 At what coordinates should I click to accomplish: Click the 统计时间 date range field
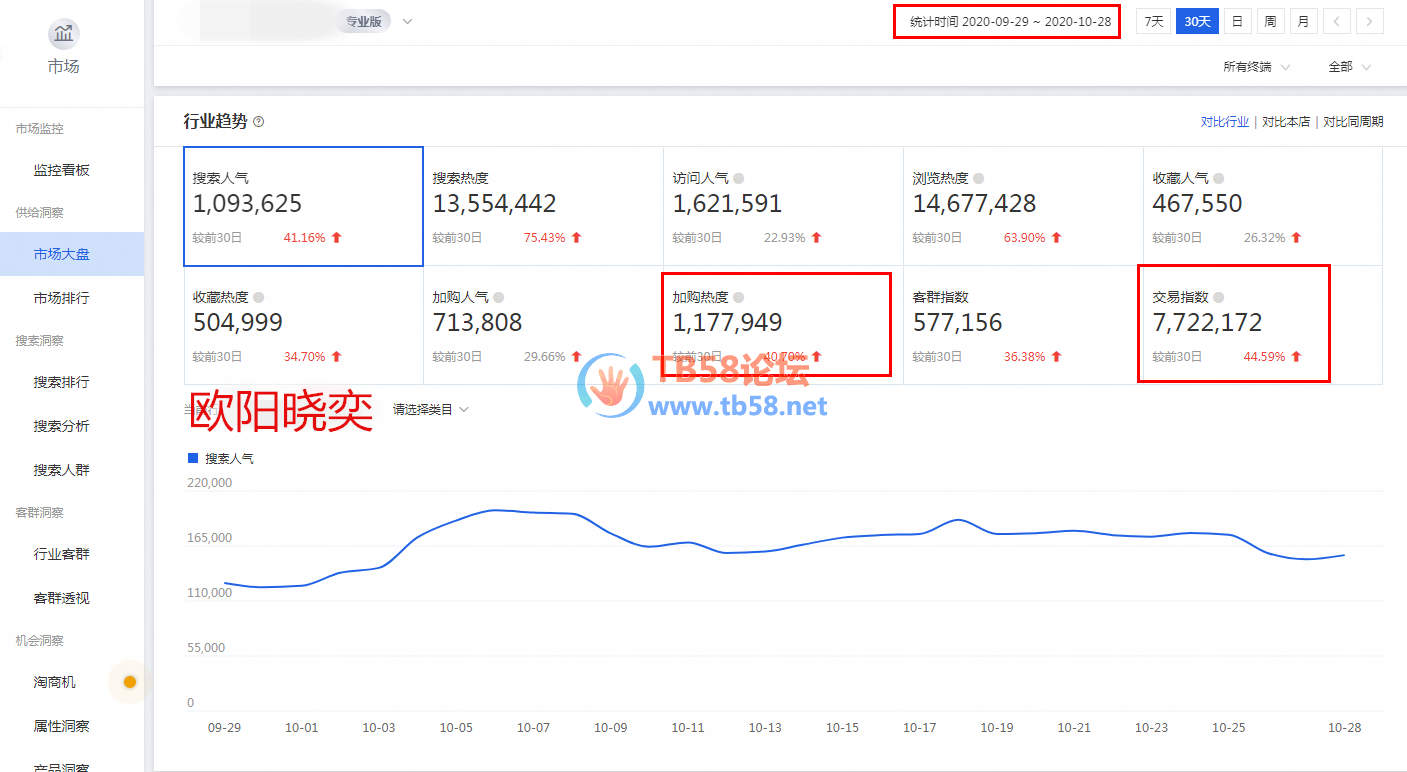click(1007, 21)
